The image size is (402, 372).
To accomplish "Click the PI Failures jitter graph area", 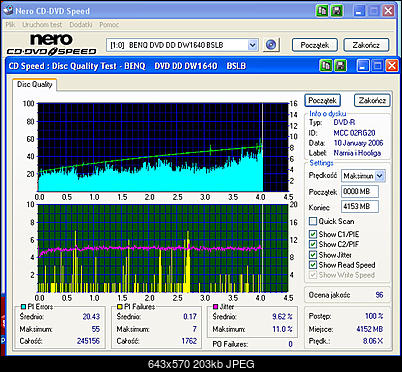I will (x=163, y=248).
